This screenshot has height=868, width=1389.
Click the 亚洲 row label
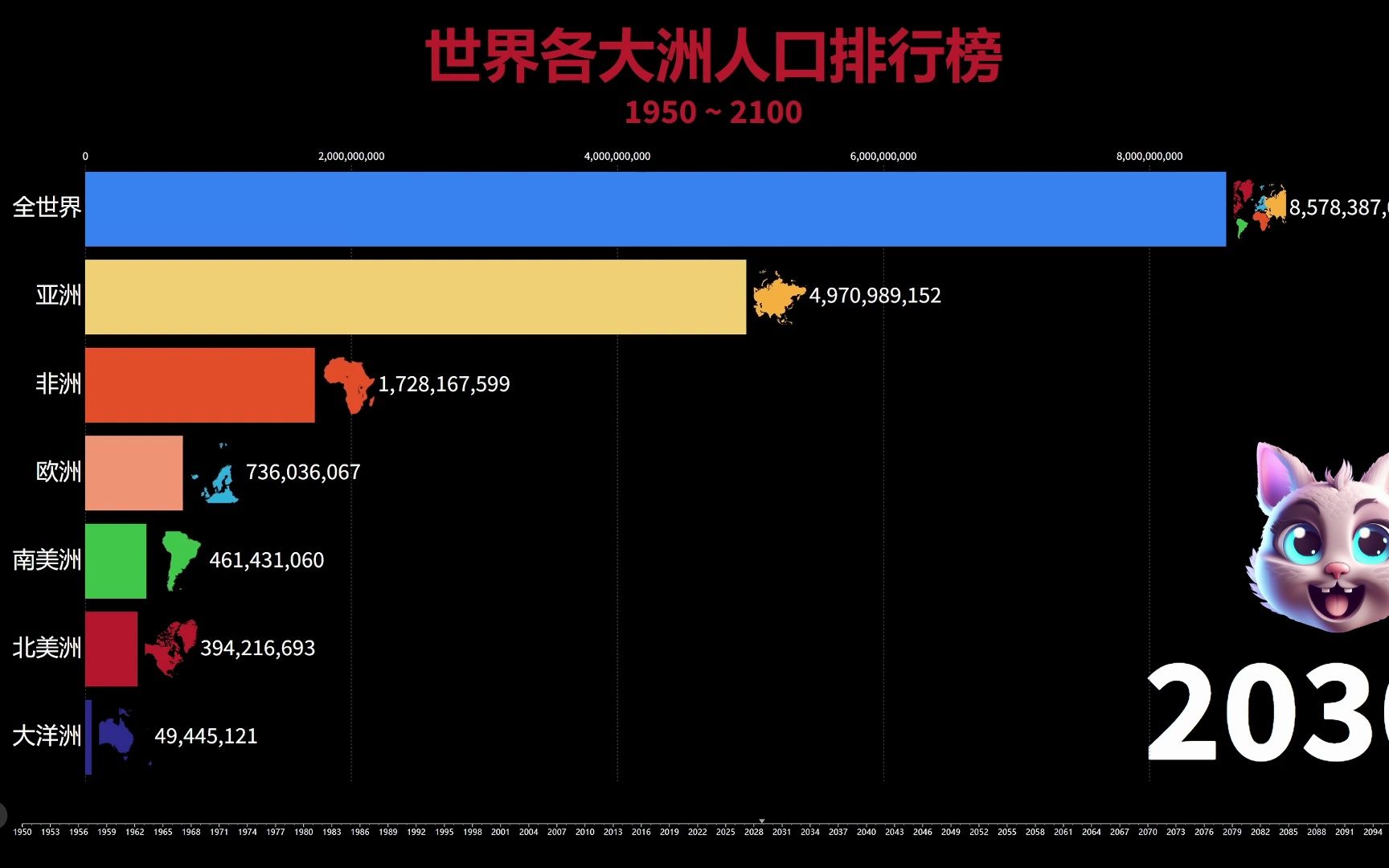pyautogui.click(x=59, y=296)
